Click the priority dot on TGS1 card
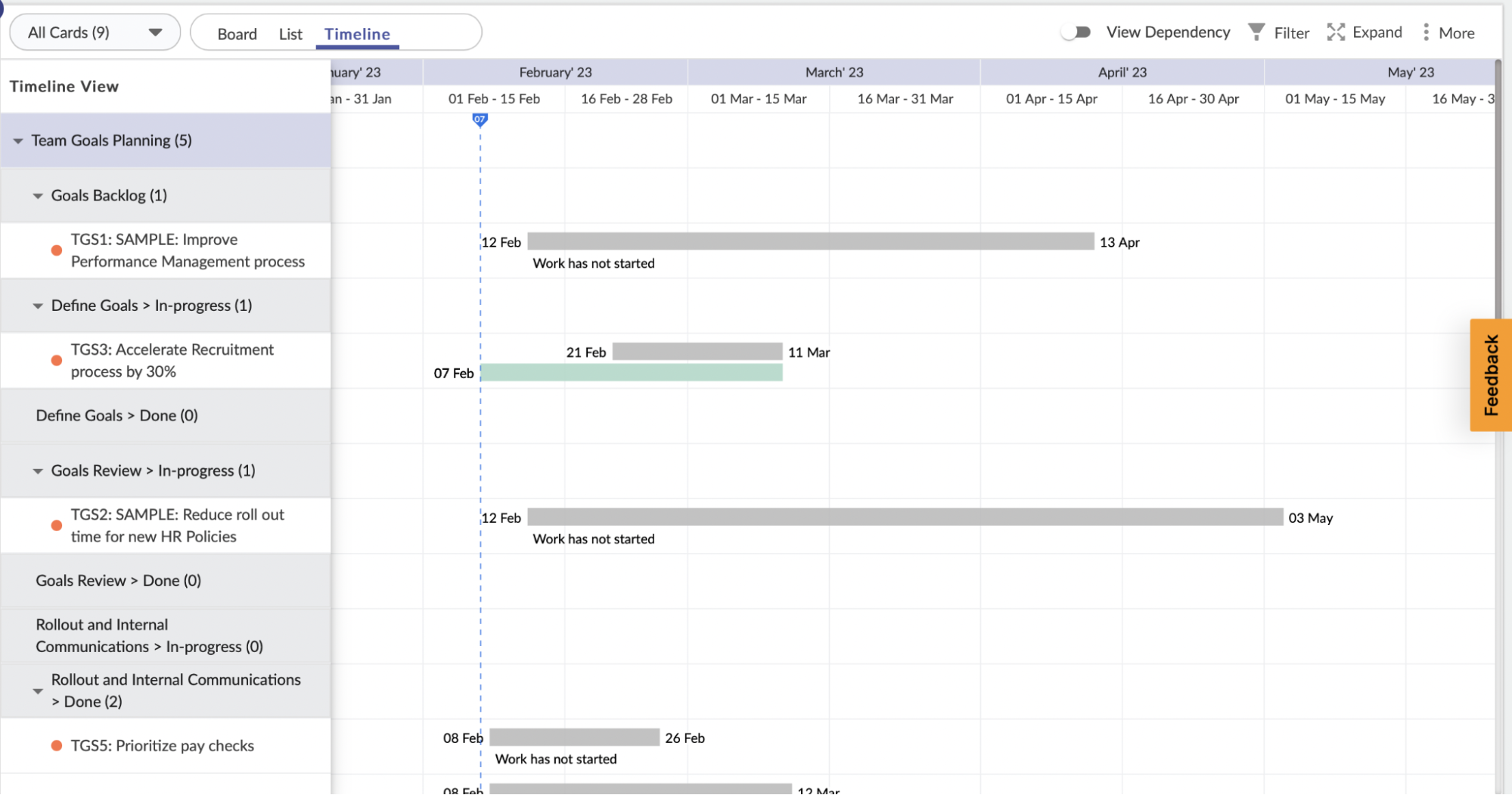The width and height of the screenshot is (1512, 795). (56, 250)
